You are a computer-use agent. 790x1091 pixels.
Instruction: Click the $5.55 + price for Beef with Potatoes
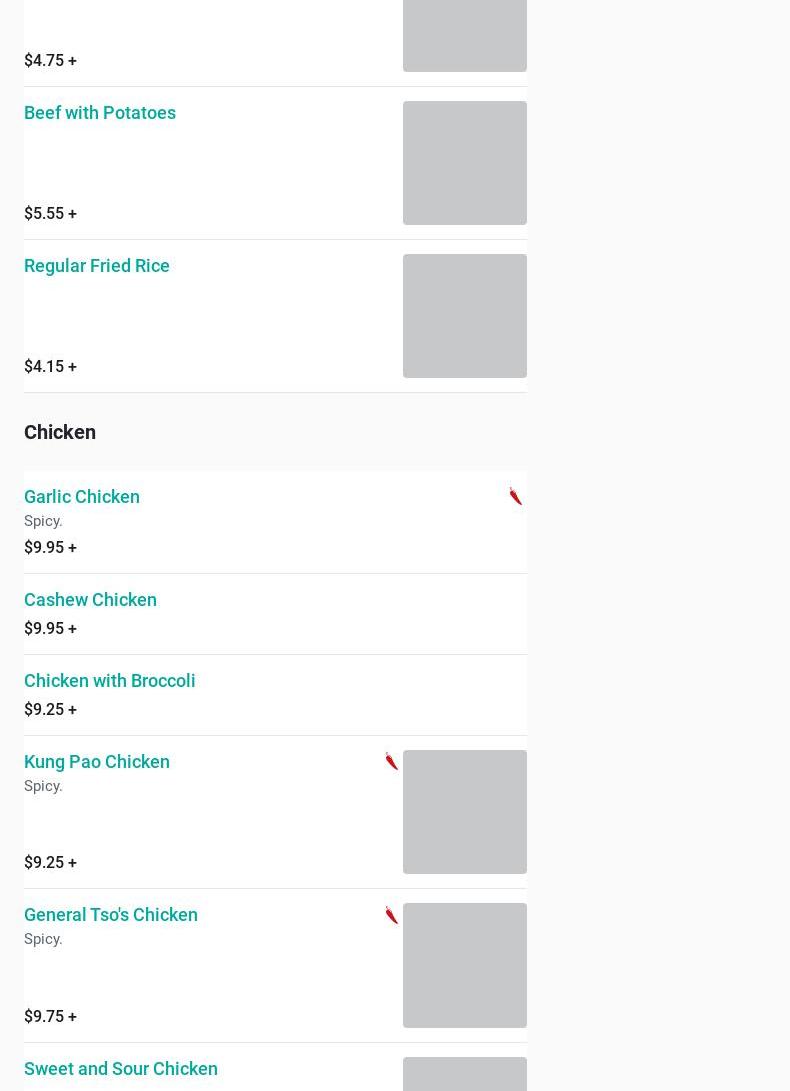(x=50, y=214)
